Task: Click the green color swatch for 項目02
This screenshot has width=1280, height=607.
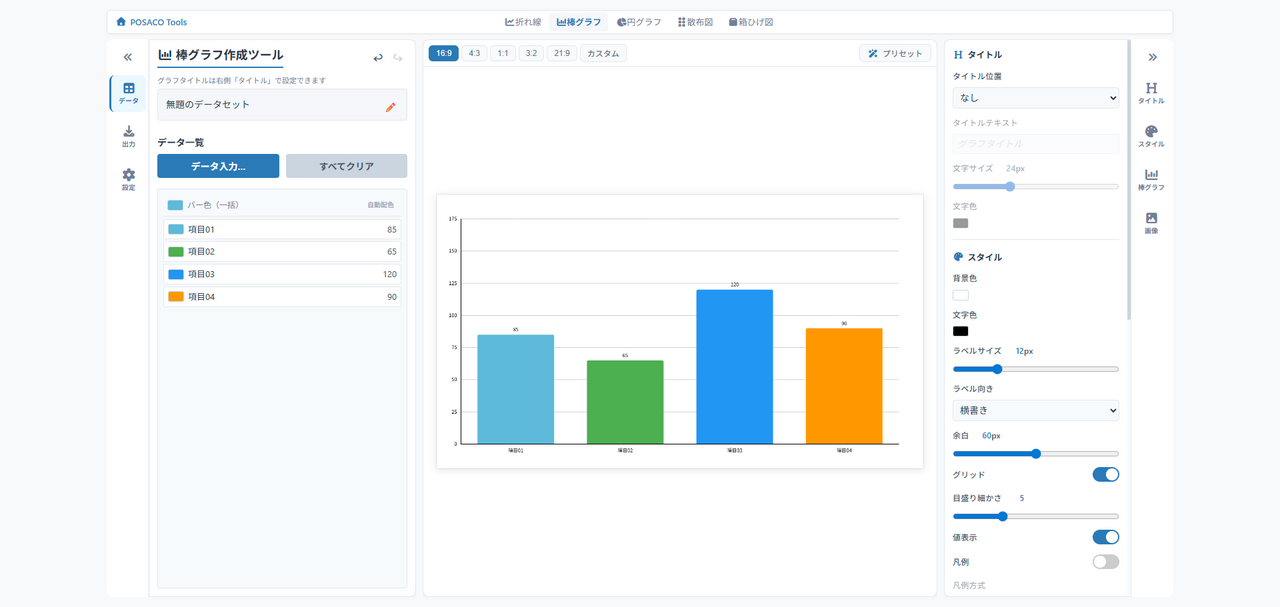Action: (176, 252)
